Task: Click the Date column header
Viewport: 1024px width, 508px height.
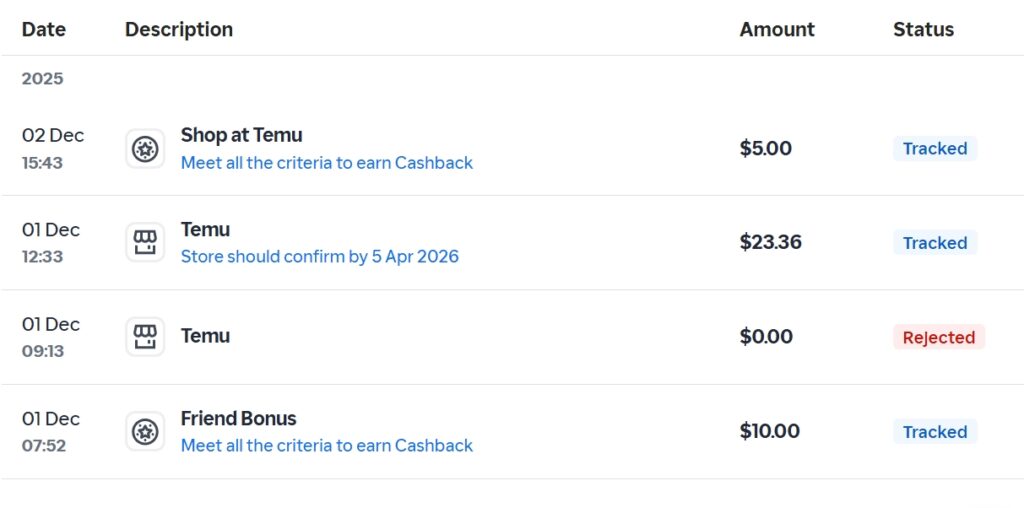Action: (44, 30)
